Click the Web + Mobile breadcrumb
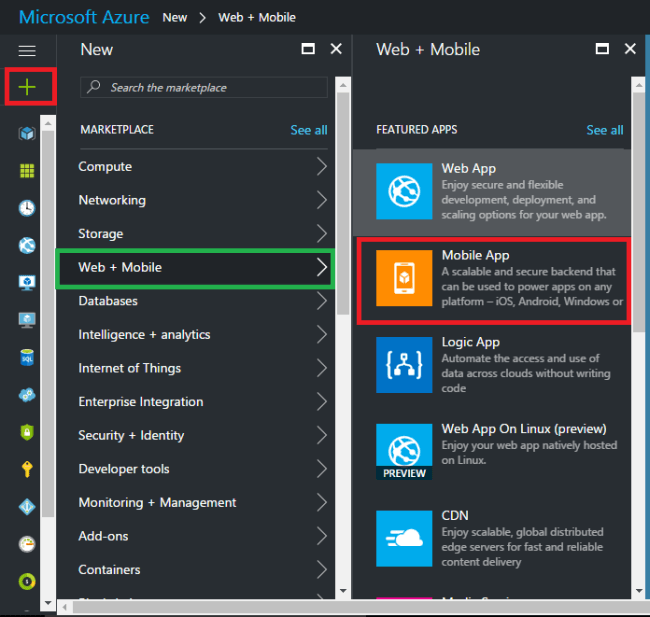This screenshot has height=617, width=650. click(x=257, y=17)
